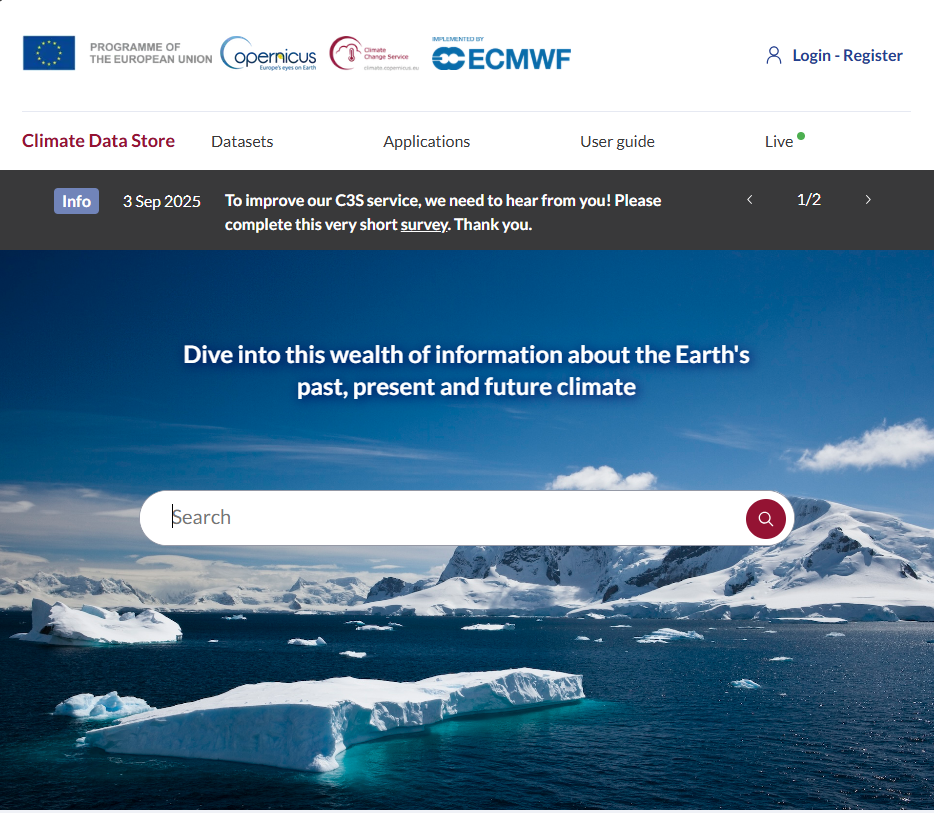Image resolution: width=934 pixels, height=813 pixels.
Task: Open the Datasets menu item
Action: click(x=242, y=142)
